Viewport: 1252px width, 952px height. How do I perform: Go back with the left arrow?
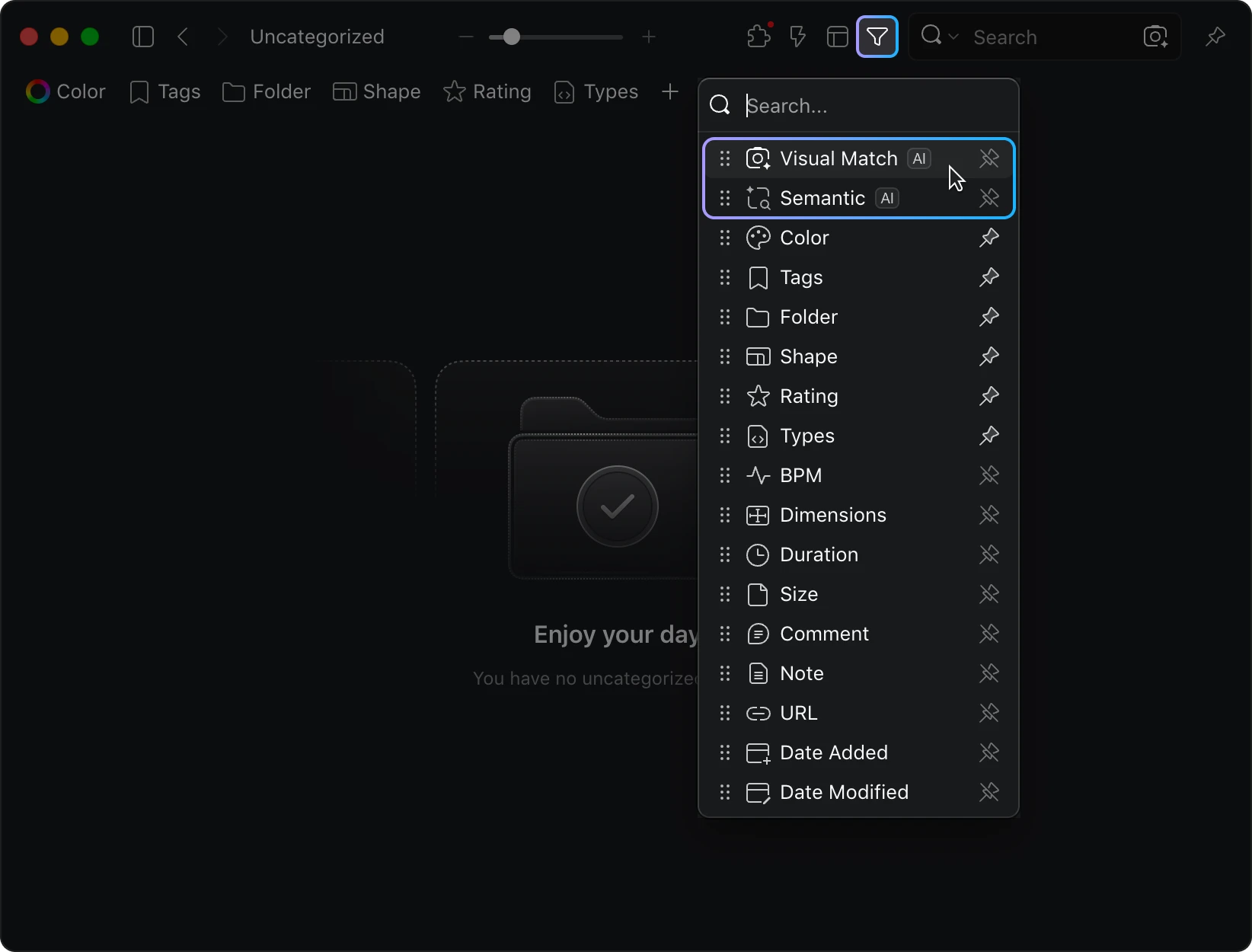tap(183, 37)
